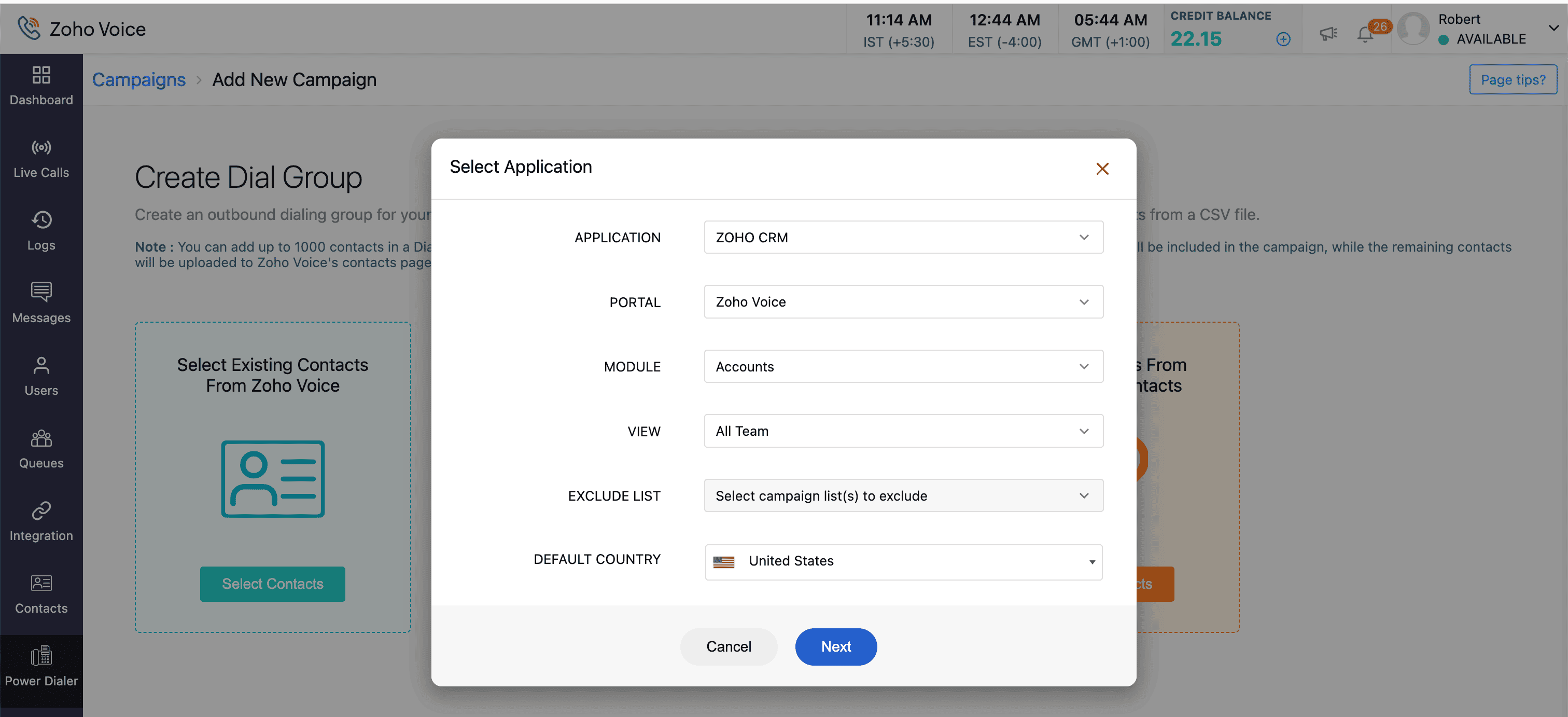Change the United States default country selector

[903, 561]
